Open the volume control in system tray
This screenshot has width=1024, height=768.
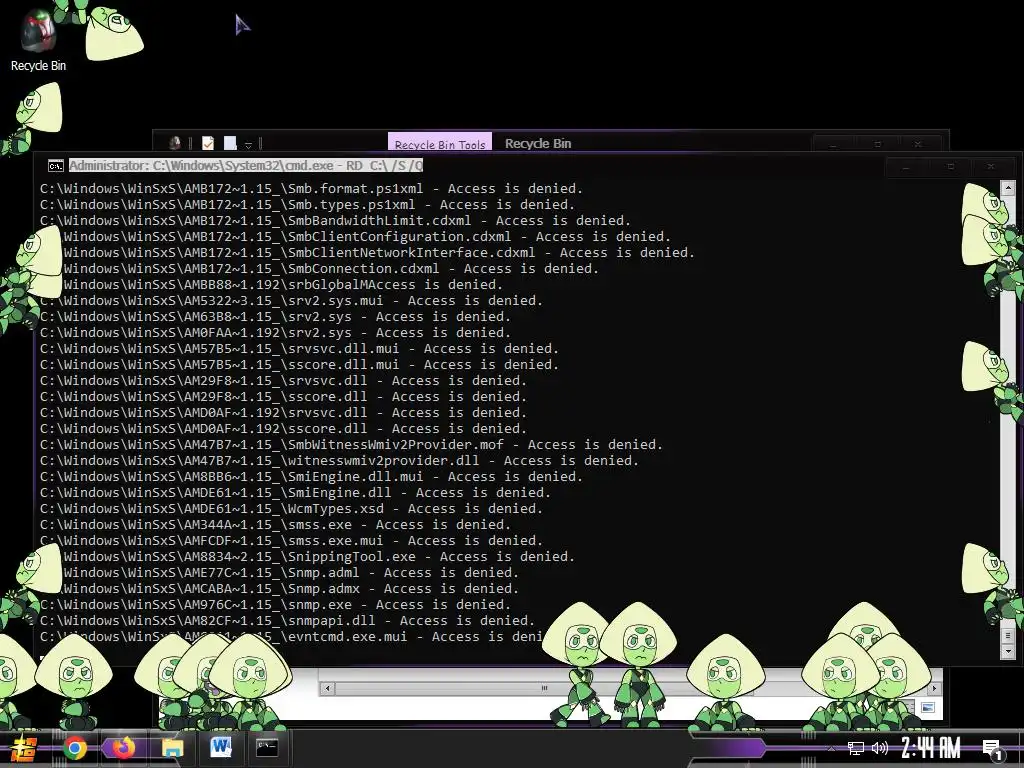point(880,748)
